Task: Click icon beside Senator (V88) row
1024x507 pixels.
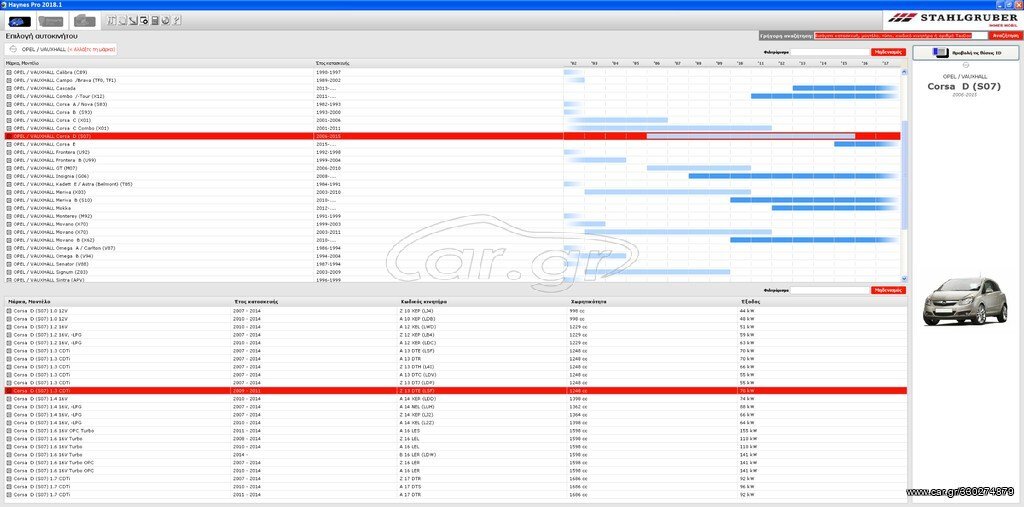Action: 8,264
